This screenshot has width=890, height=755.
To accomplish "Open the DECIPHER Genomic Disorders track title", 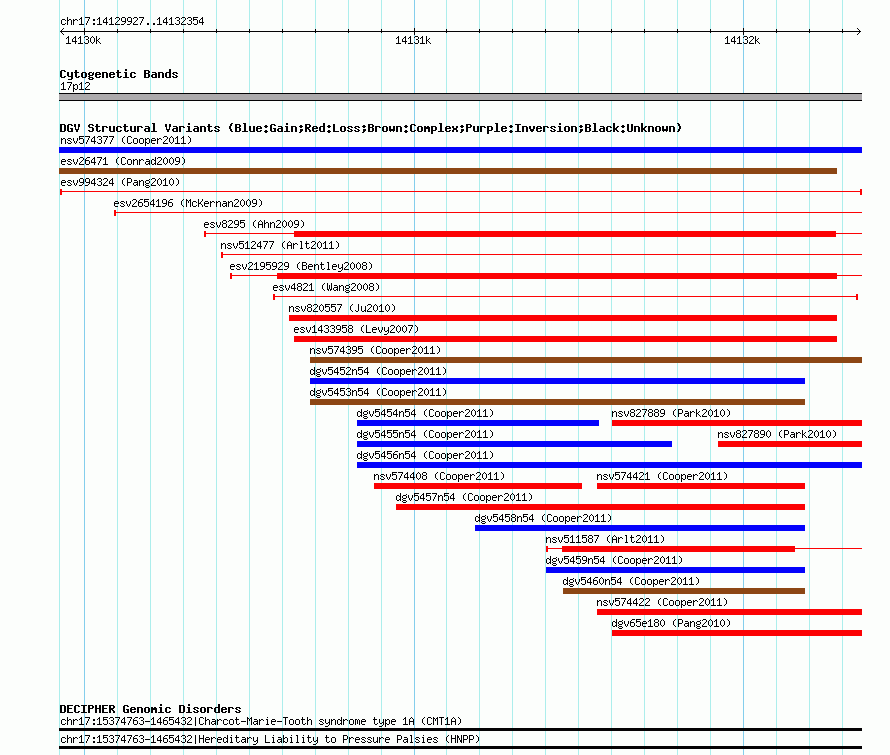I will point(150,709).
